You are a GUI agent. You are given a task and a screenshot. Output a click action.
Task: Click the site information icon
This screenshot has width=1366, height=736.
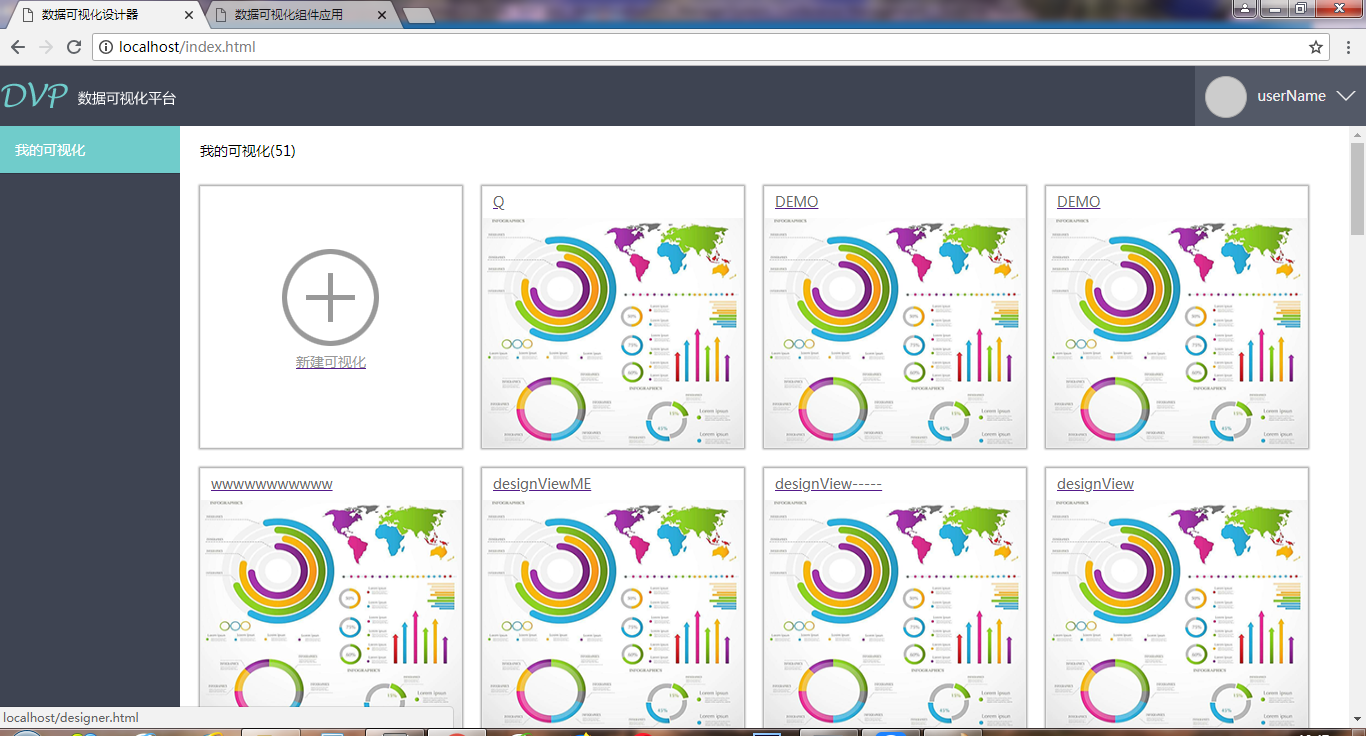tap(106, 47)
